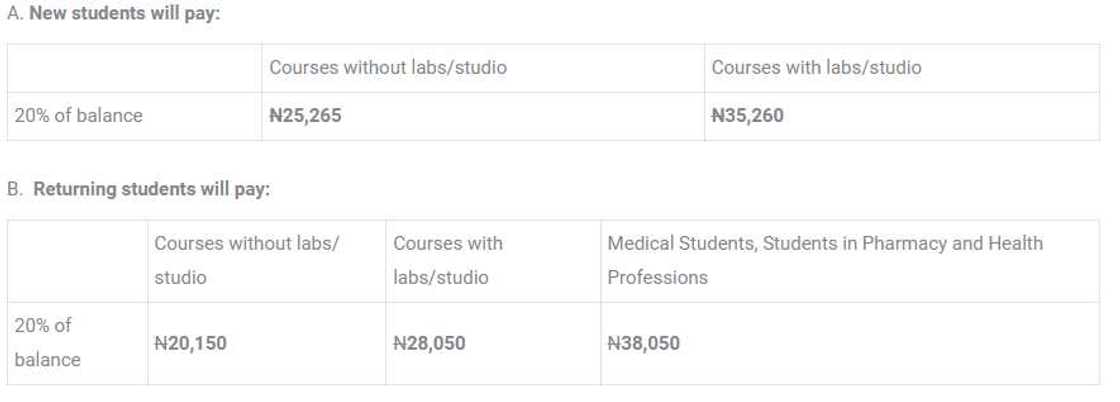Select the ₦20,150 amount cell
1120x402 pixels.
(x=190, y=344)
